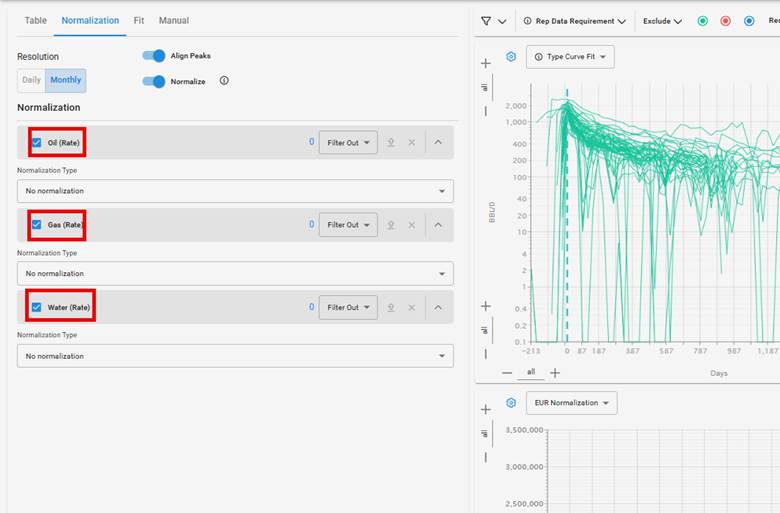Open settings gear beside Type Curve Fit
780x513 pixels.
pyautogui.click(x=511, y=57)
